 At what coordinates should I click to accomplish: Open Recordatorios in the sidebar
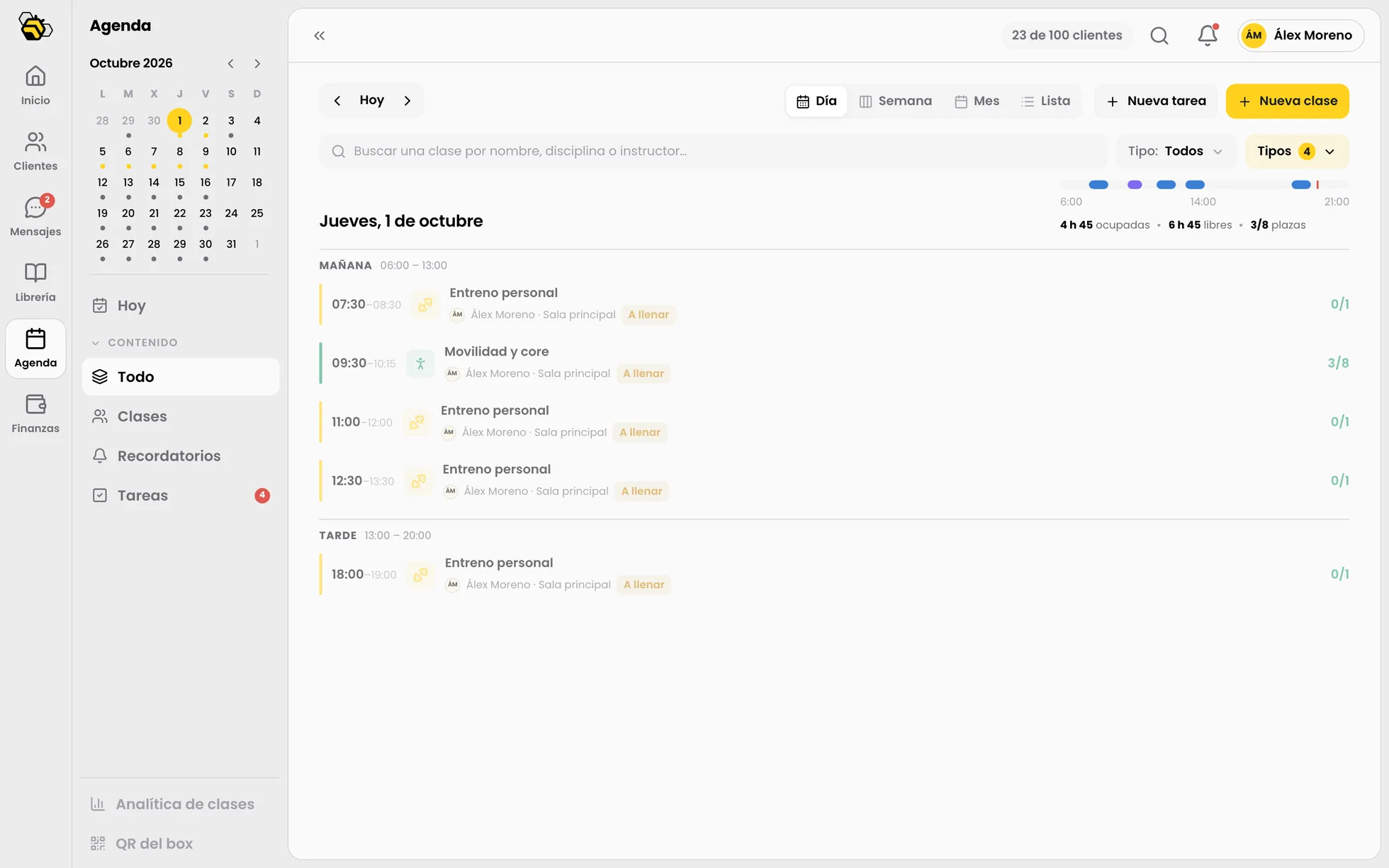181,456
